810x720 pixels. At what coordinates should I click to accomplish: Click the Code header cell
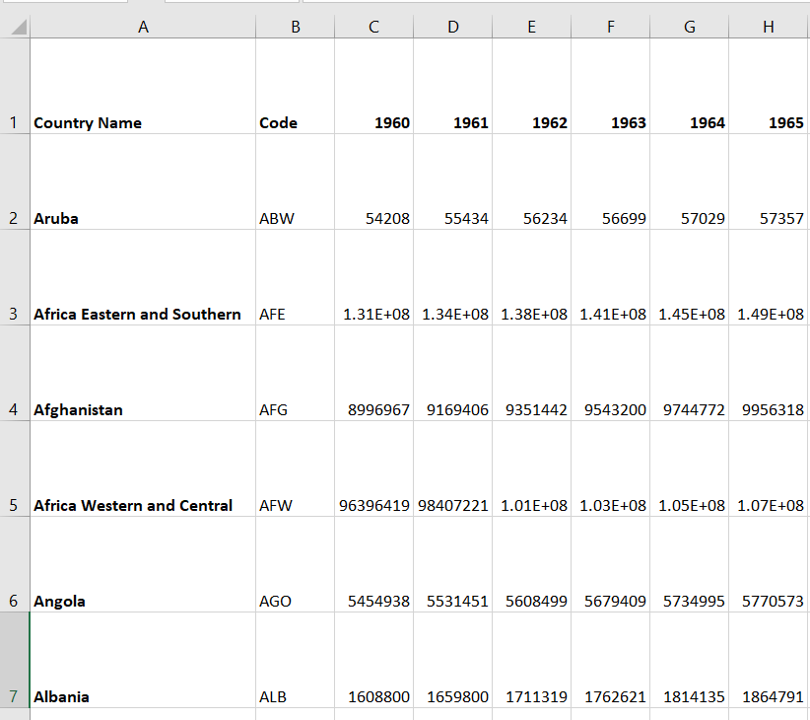pos(295,86)
